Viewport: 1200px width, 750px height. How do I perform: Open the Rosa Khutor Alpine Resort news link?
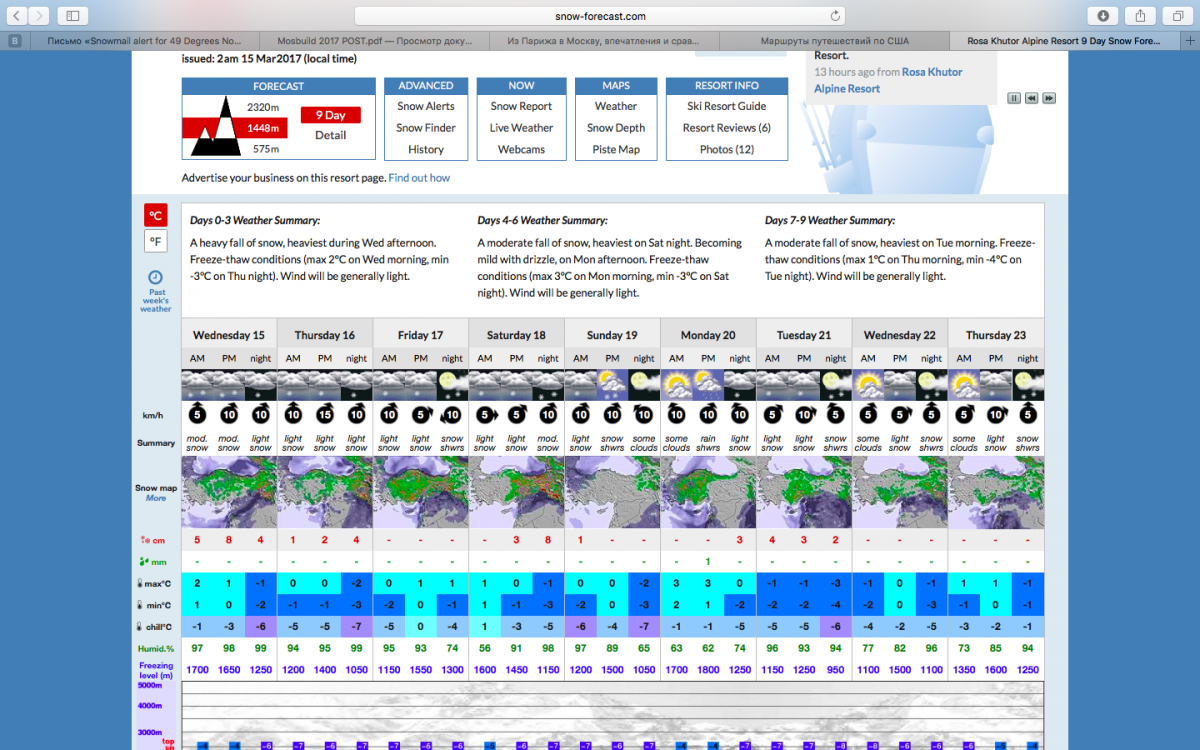[x=889, y=80]
